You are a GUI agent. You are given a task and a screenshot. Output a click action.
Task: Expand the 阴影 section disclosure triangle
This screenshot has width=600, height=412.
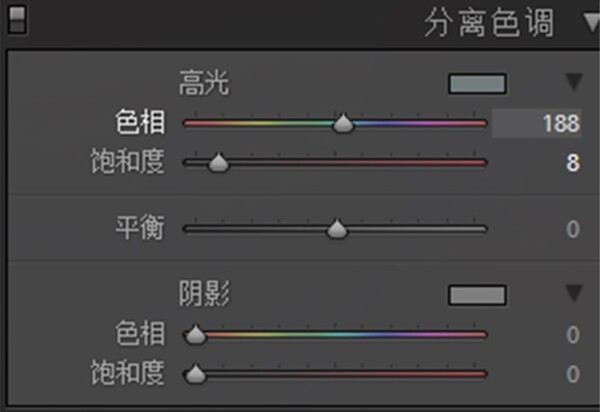tap(574, 293)
